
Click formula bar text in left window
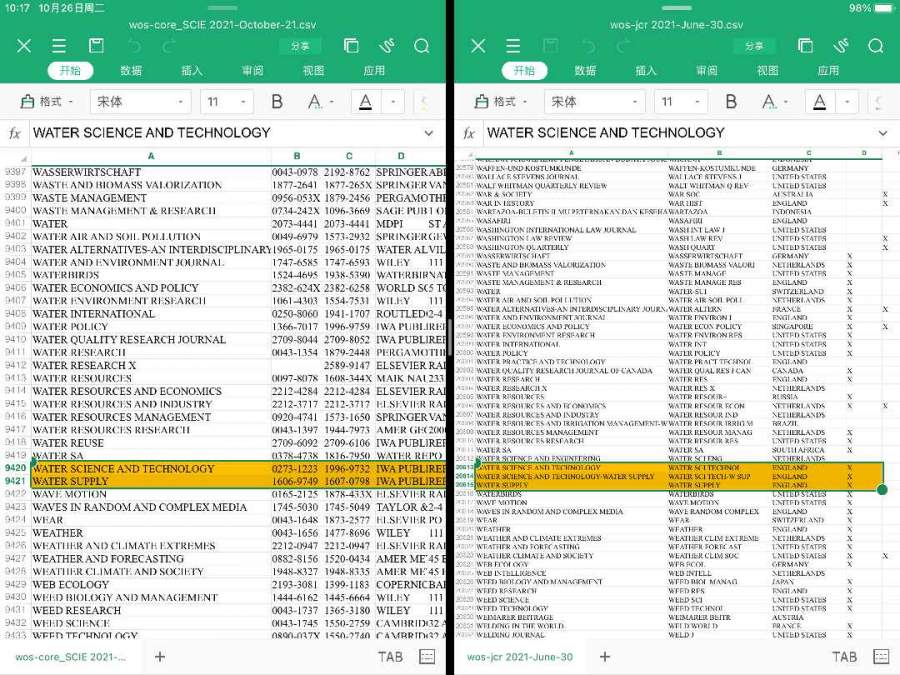(x=152, y=133)
